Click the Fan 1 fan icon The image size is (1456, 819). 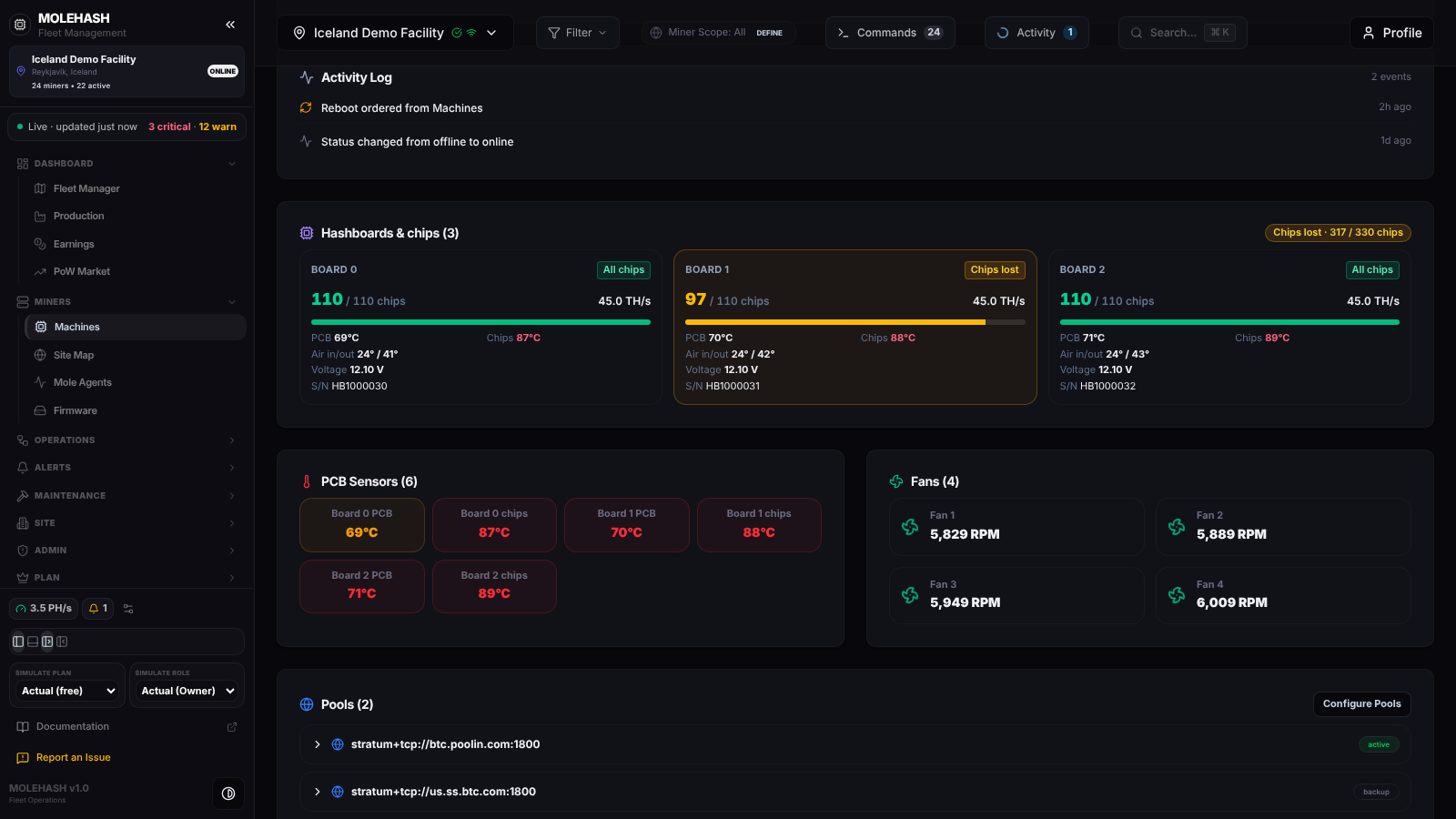(x=910, y=527)
